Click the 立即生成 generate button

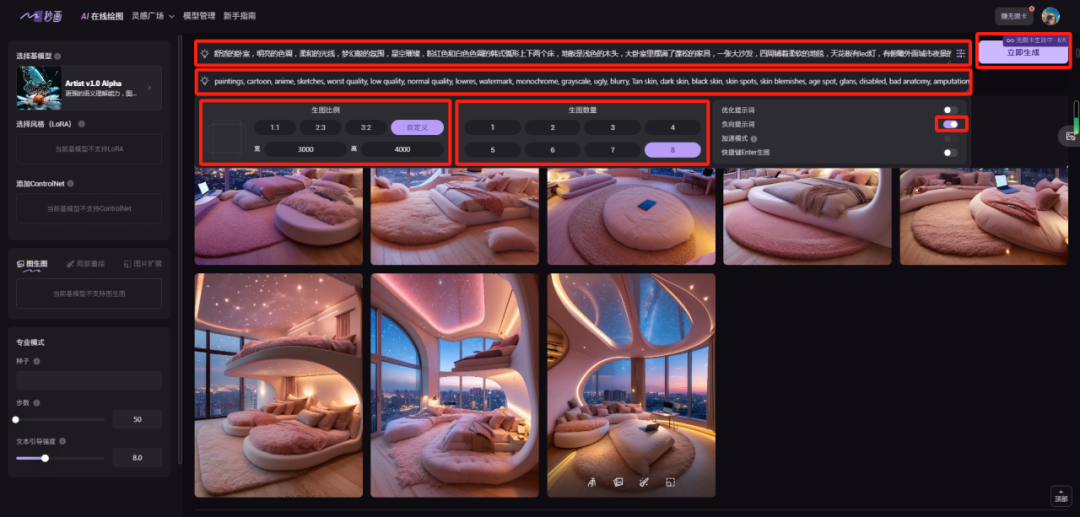tap(1023, 52)
